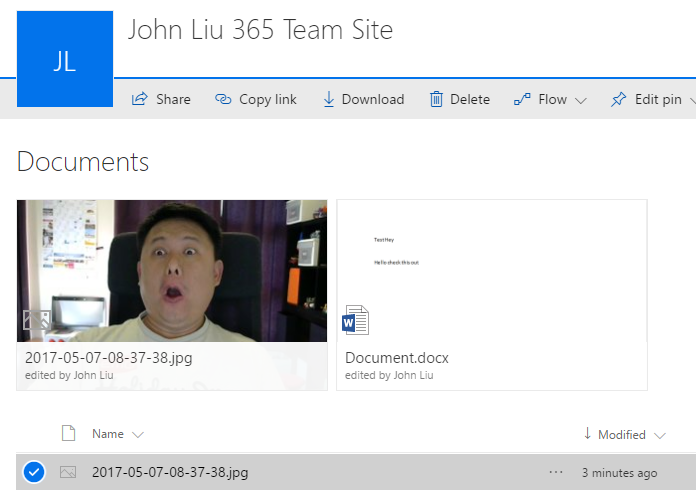The width and height of the screenshot is (696, 497).
Task: Click the file type column header icon
Action: (x=68, y=434)
